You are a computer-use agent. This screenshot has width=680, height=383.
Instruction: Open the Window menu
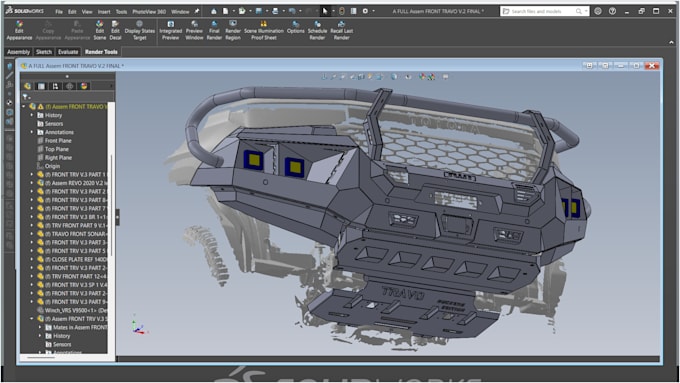(180, 12)
